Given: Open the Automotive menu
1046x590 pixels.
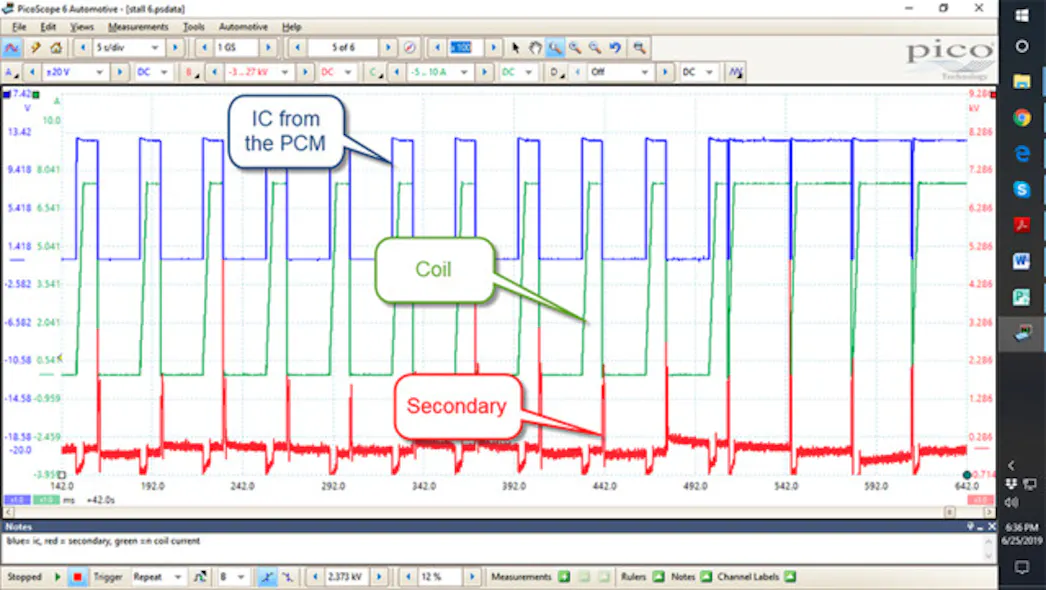Looking at the screenshot, I should pyautogui.click(x=243, y=27).
